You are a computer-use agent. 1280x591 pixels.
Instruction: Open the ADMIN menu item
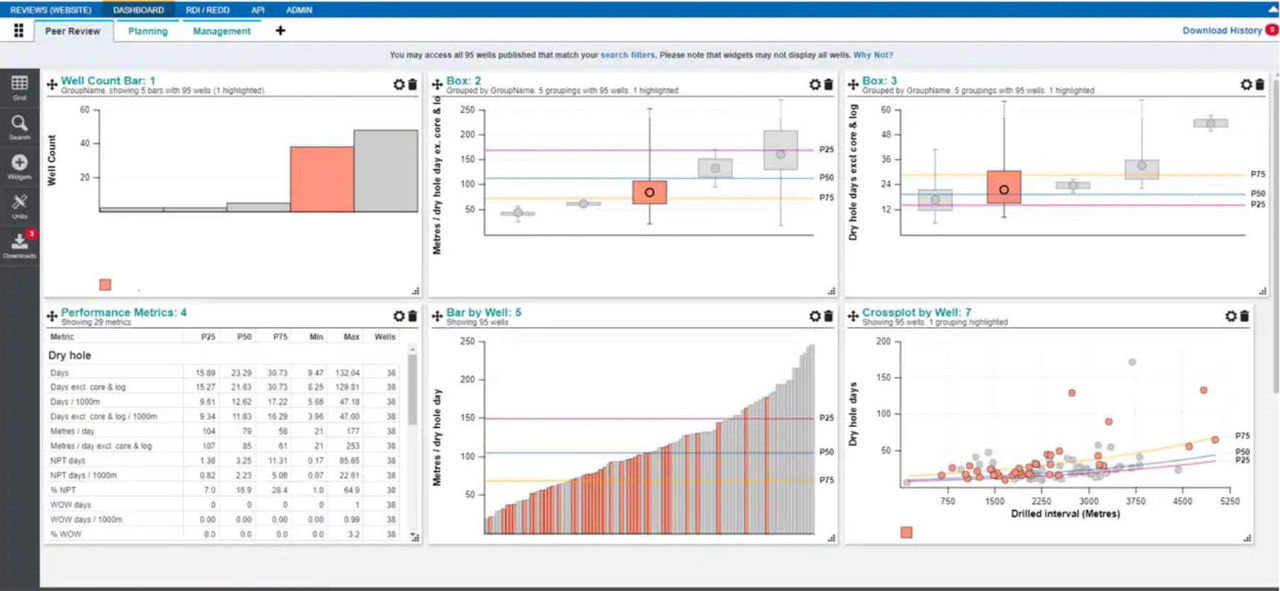[299, 10]
